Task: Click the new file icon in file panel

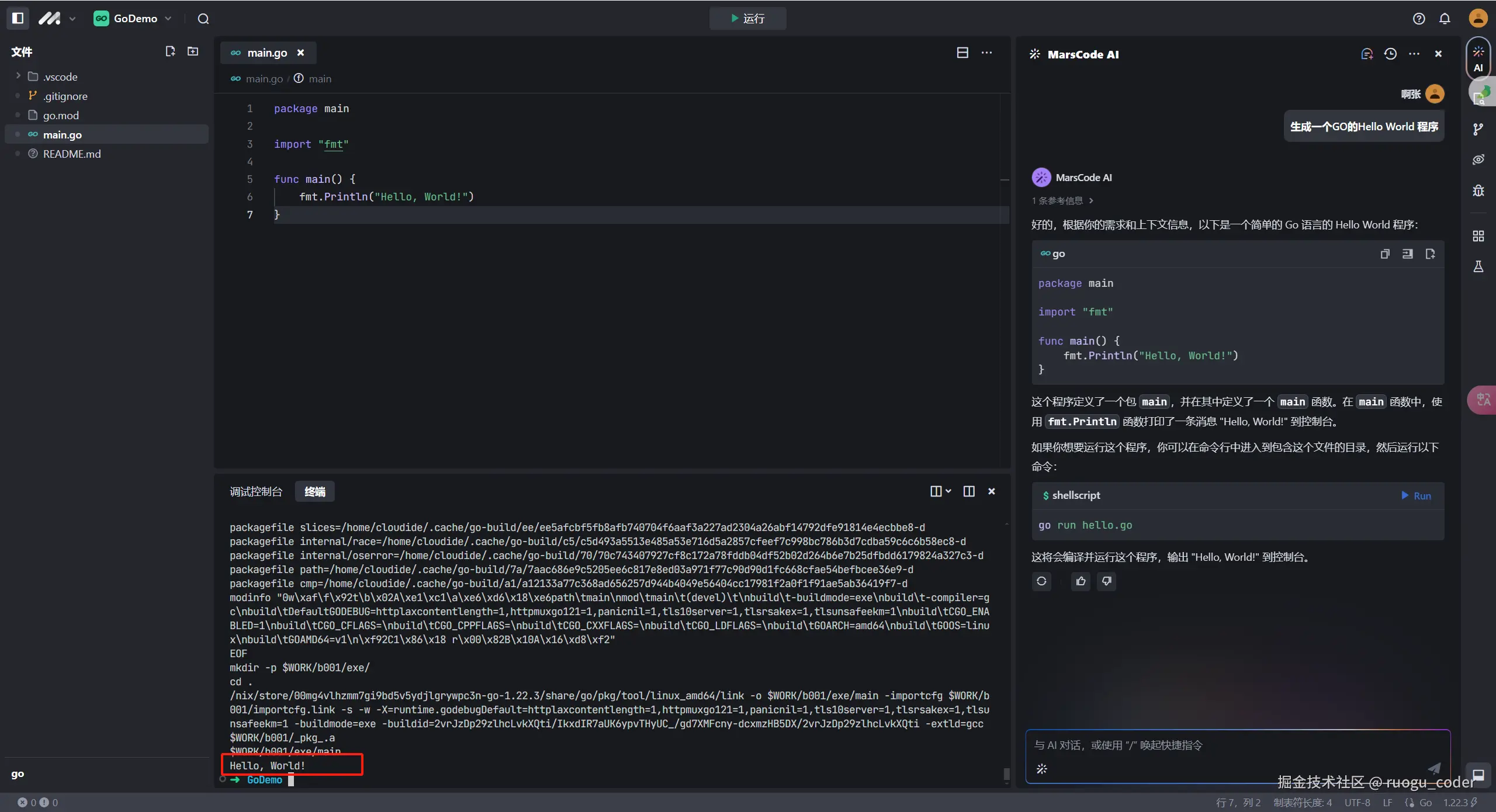Action: click(x=170, y=51)
